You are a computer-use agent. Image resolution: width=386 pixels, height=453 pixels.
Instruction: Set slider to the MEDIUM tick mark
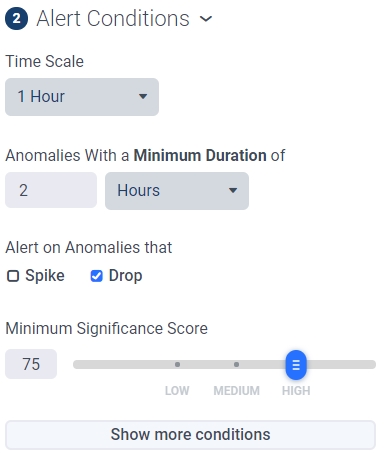point(236,364)
